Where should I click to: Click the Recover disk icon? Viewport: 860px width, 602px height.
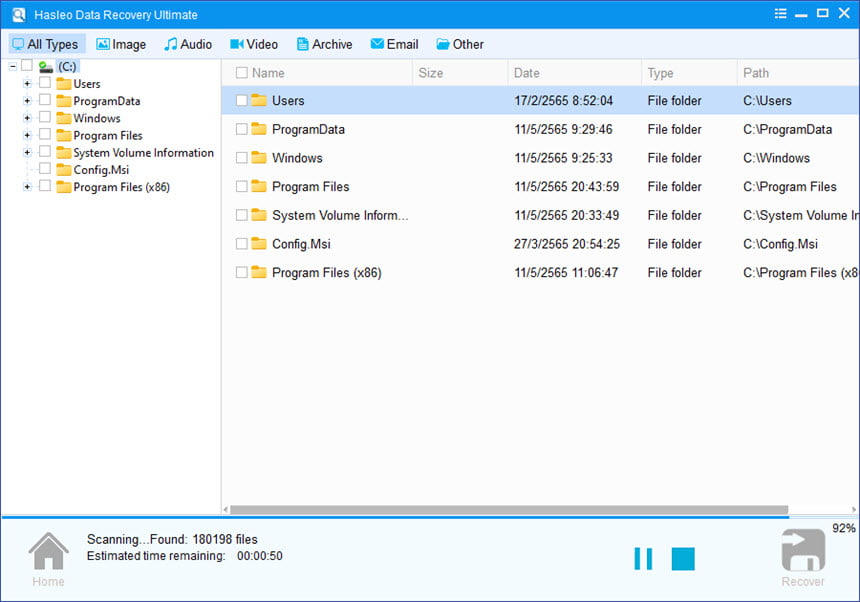[803, 550]
